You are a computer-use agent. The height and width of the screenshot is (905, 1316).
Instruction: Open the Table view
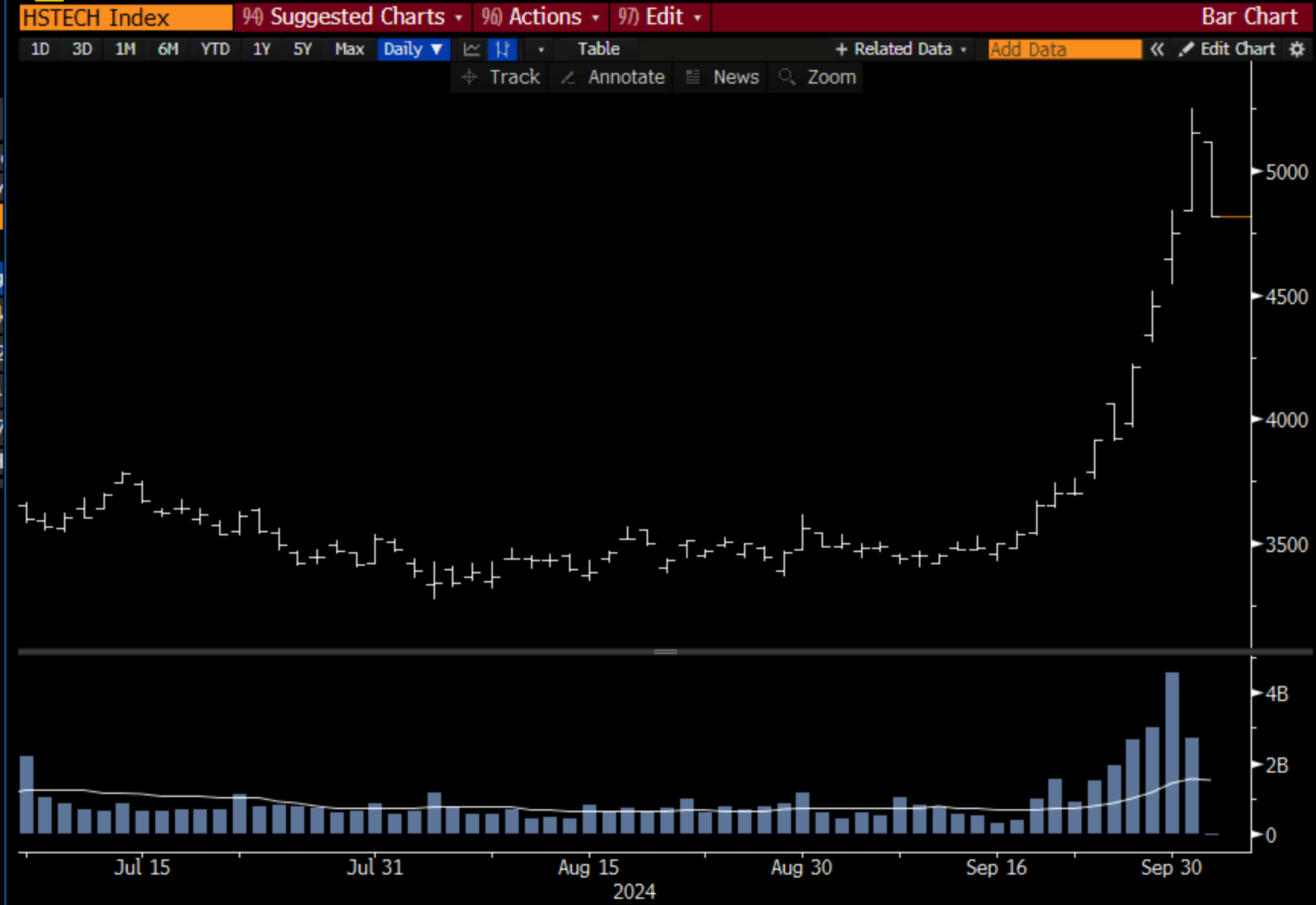pos(599,49)
